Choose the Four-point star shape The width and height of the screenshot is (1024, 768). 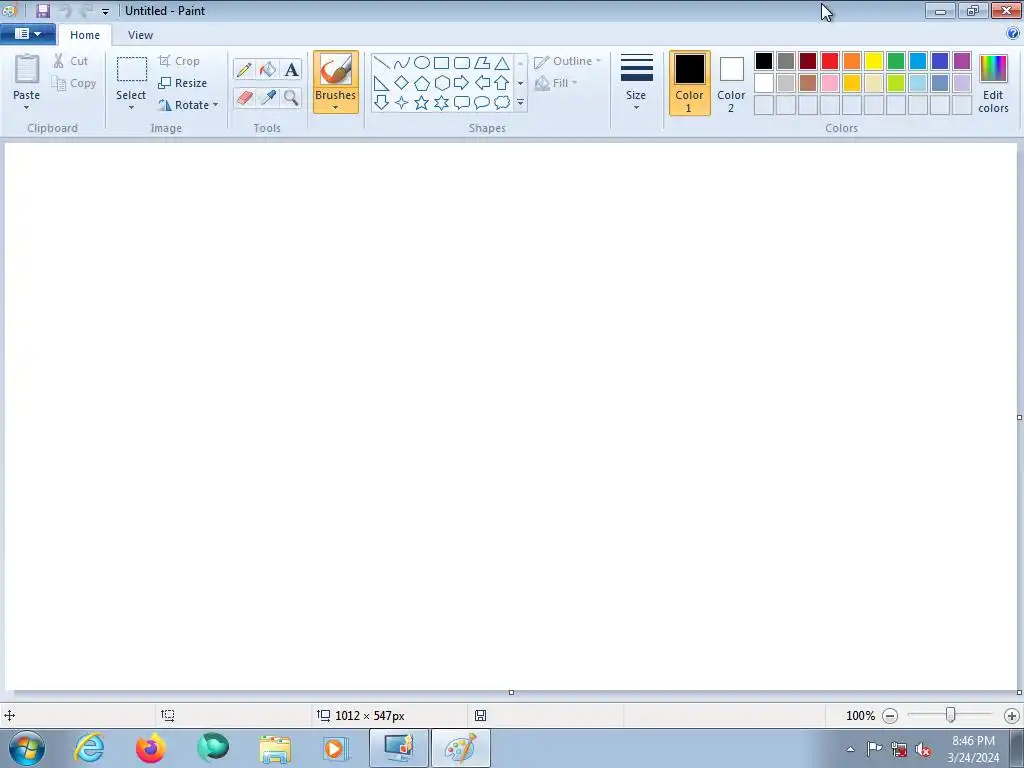(x=402, y=103)
